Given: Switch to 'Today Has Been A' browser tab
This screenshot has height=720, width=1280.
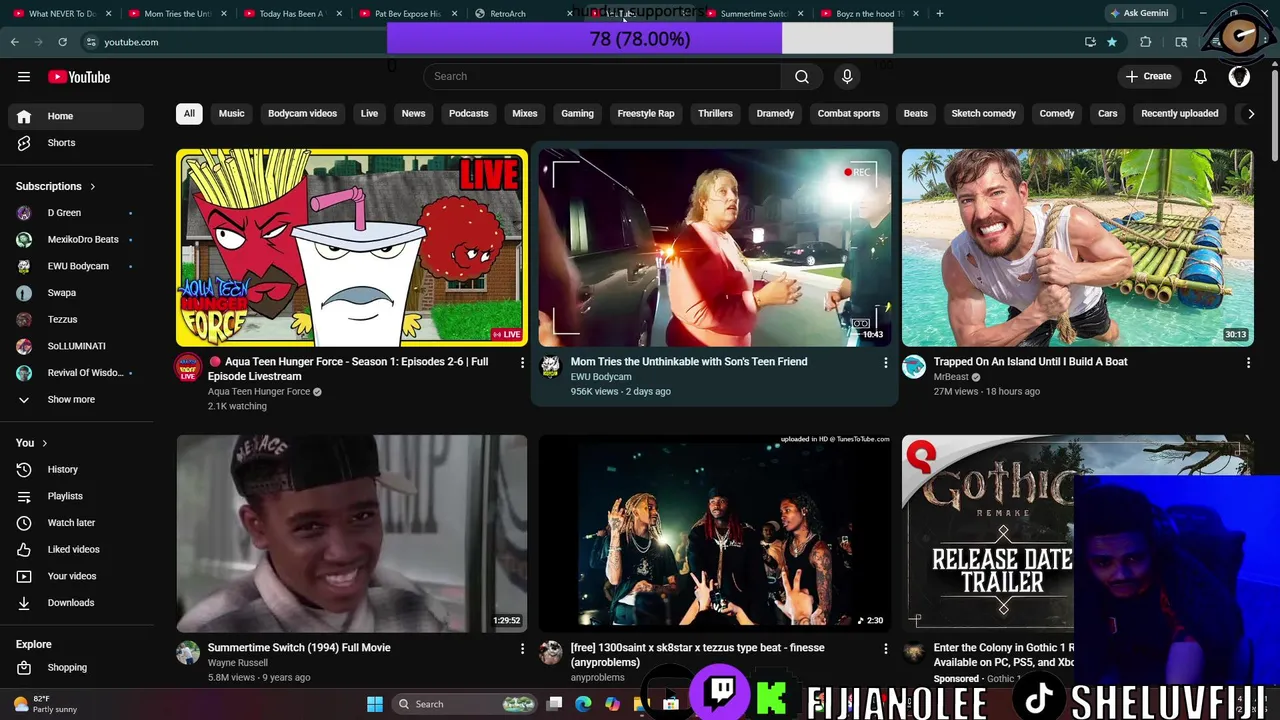Looking at the screenshot, I should pyautogui.click(x=291, y=14).
